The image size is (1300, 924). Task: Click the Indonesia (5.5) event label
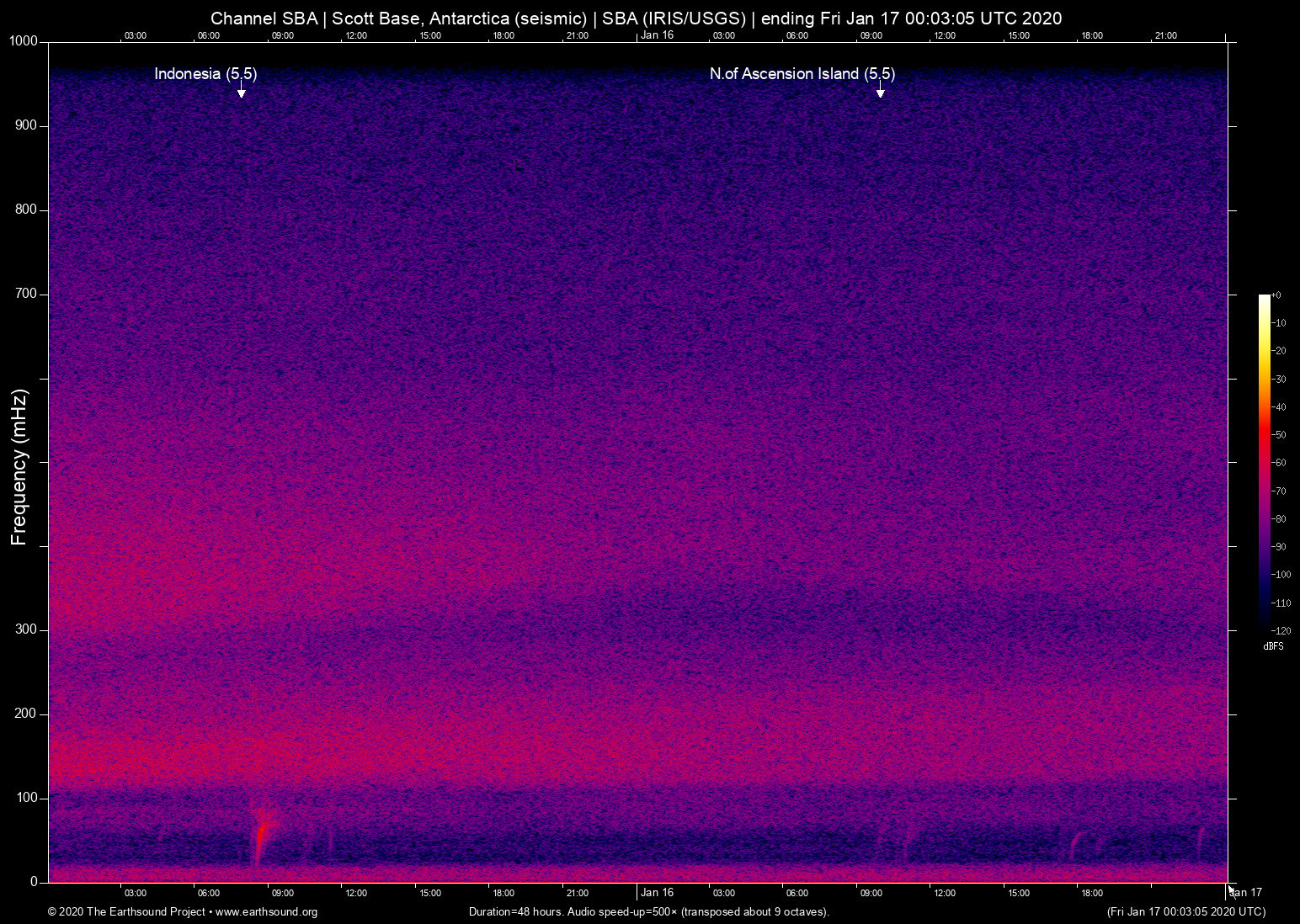tap(205, 74)
